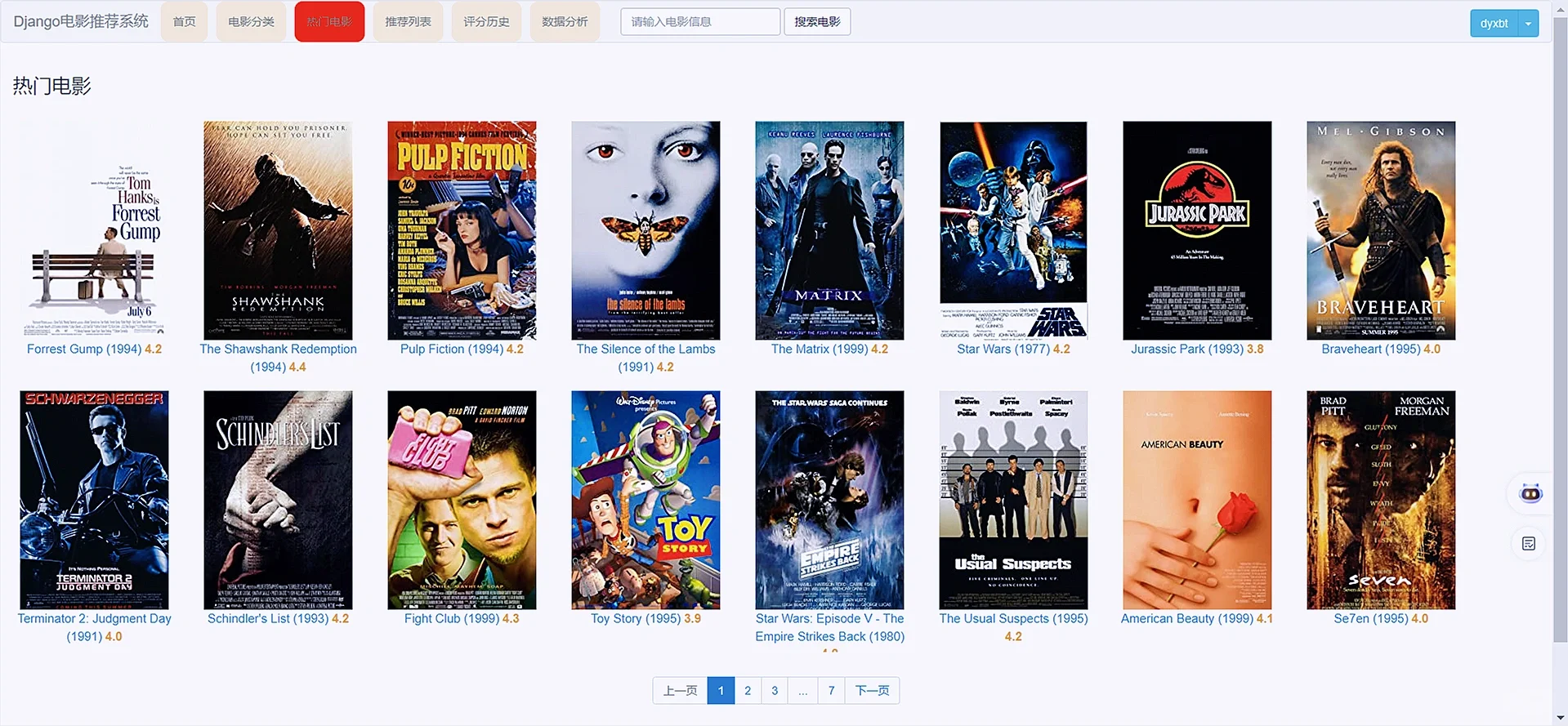Viewport: 1568px width, 726px height.
Task: Click the pagination ellipsis button
Action: pyautogui.click(x=803, y=690)
